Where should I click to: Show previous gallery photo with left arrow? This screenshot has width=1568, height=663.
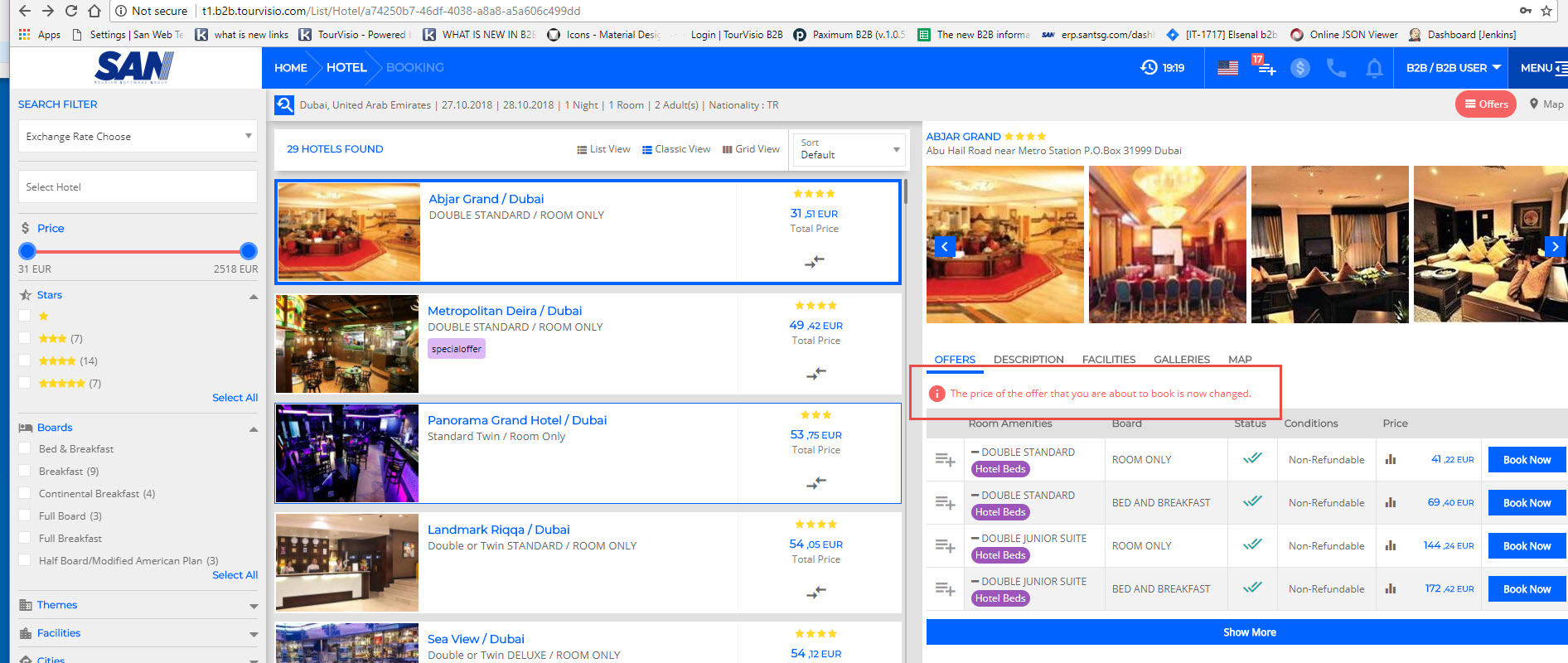[945, 246]
